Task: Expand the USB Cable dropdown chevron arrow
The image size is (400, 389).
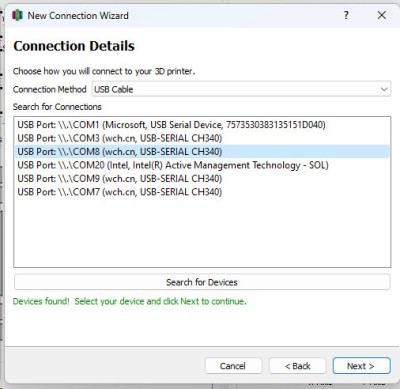Action: pyautogui.click(x=384, y=89)
